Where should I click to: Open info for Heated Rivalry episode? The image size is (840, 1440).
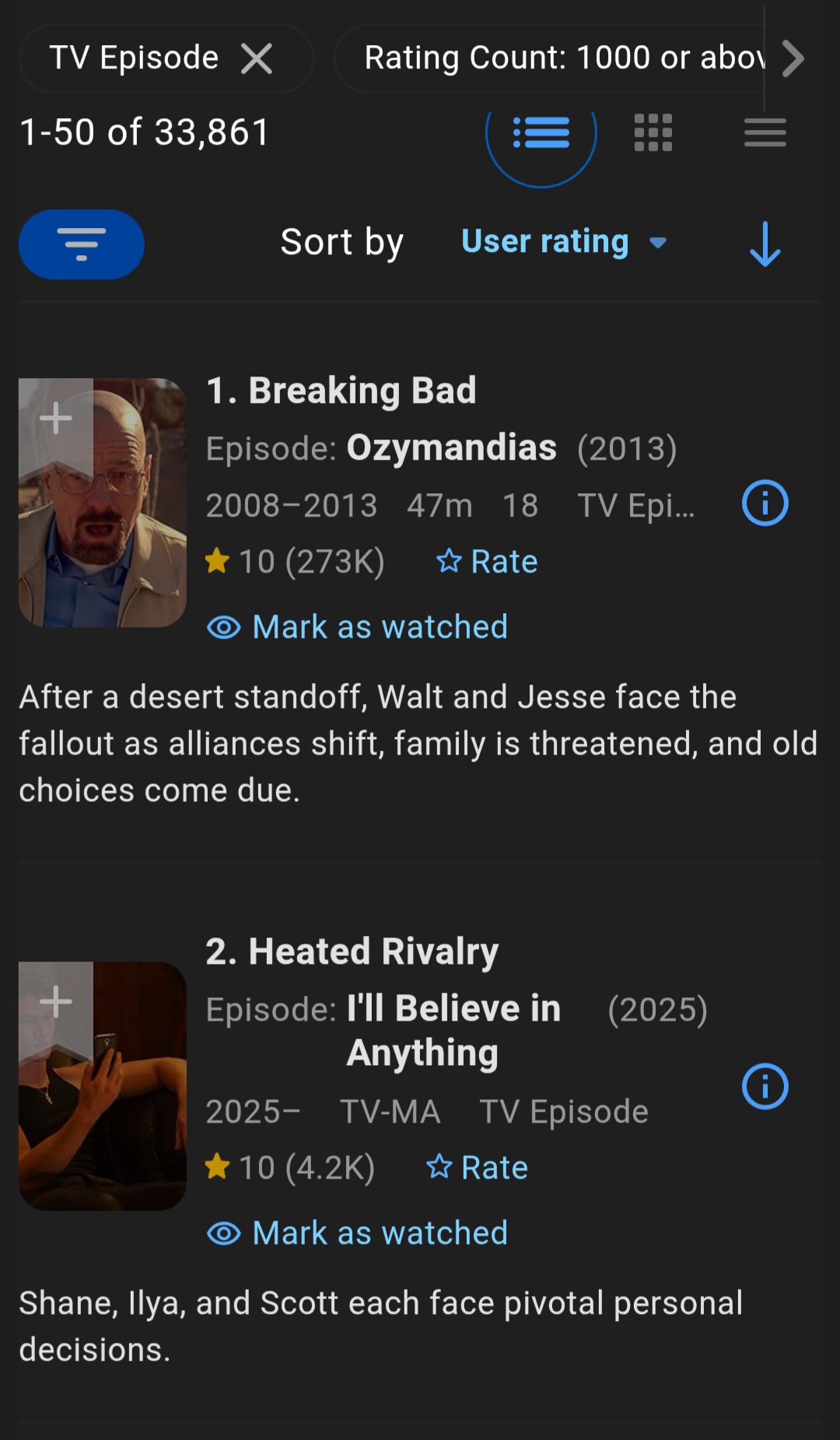765,1086
